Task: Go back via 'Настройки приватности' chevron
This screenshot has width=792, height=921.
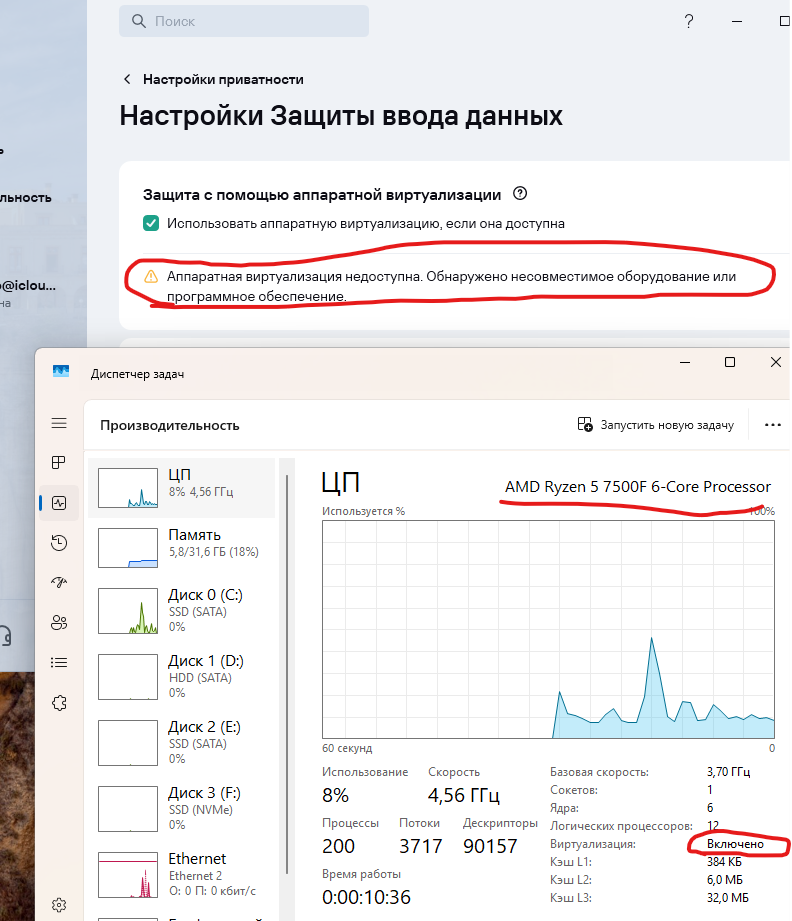Action: (127, 79)
